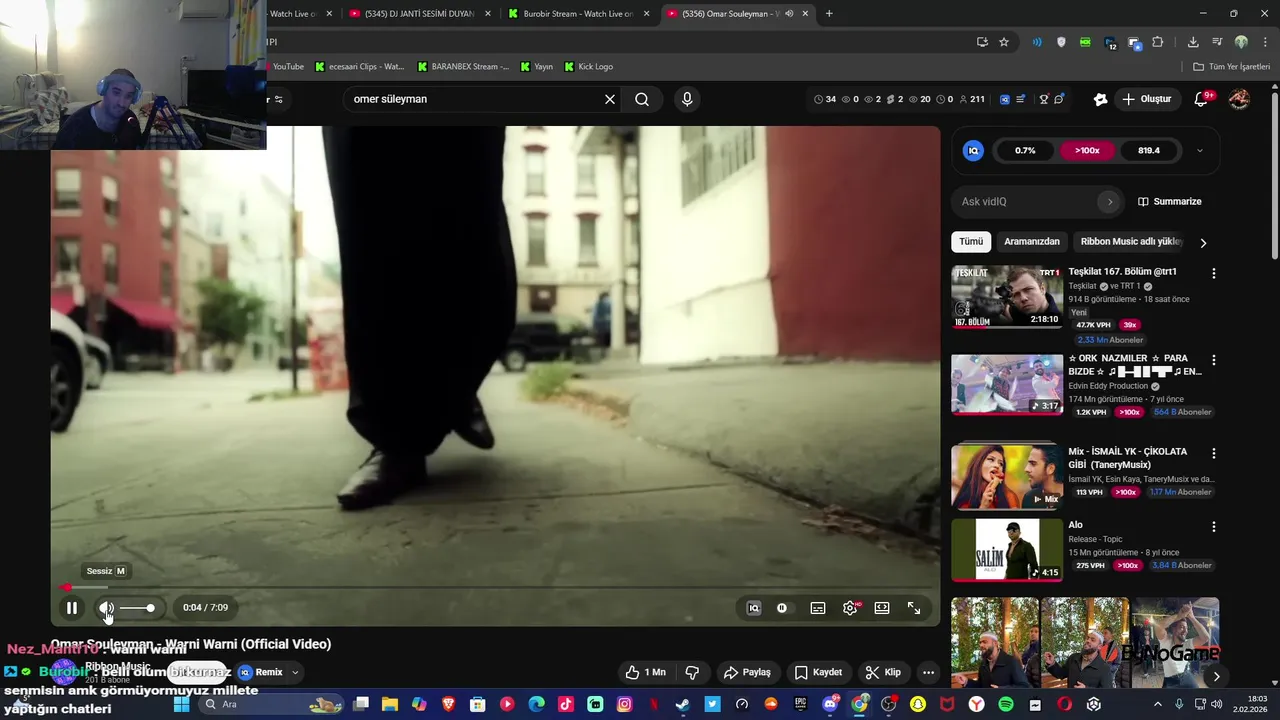Select the Aramanızdan filter chip
Viewport: 1280px width, 720px height.
tap(1032, 242)
